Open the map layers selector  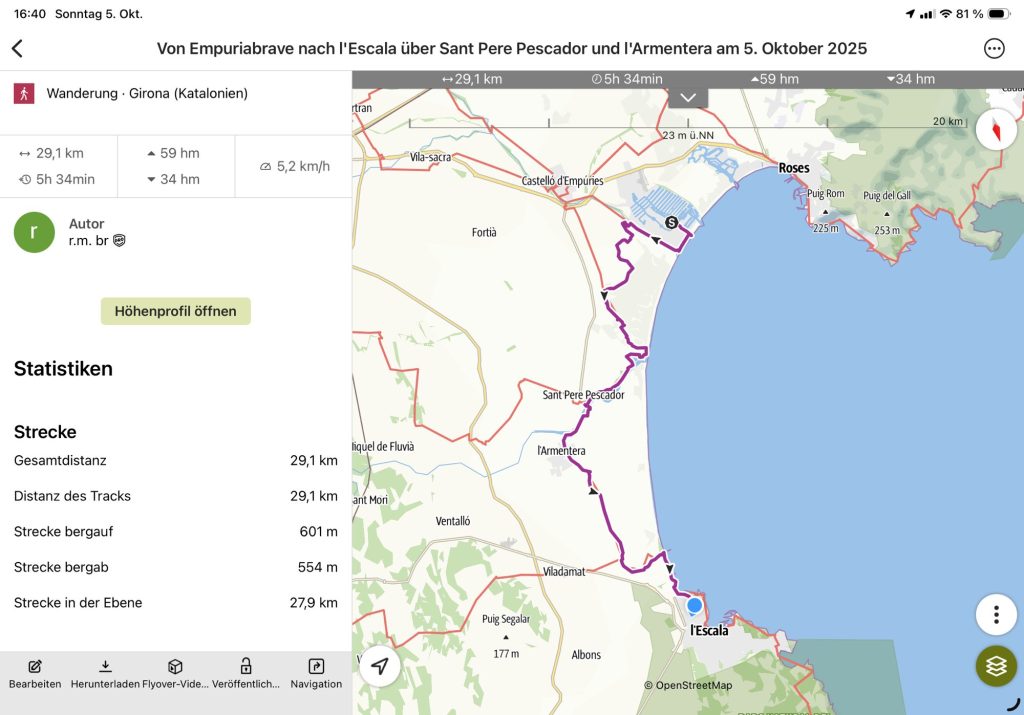(995, 665)
